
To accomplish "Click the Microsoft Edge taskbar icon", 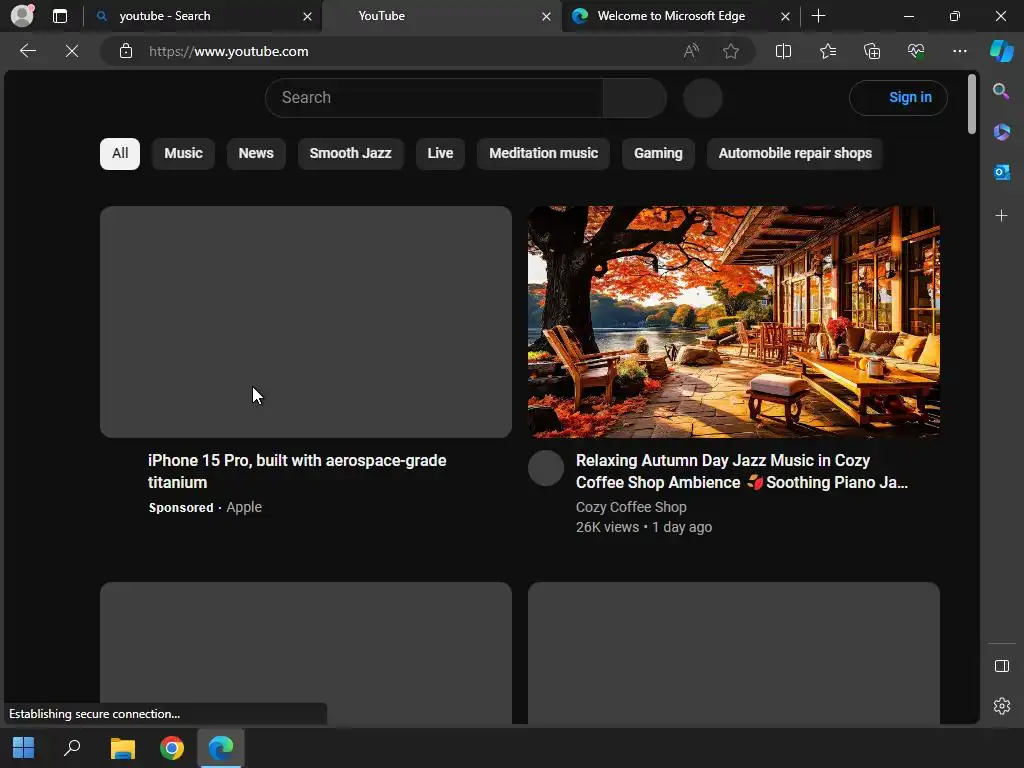I will [x=221, y=748].
